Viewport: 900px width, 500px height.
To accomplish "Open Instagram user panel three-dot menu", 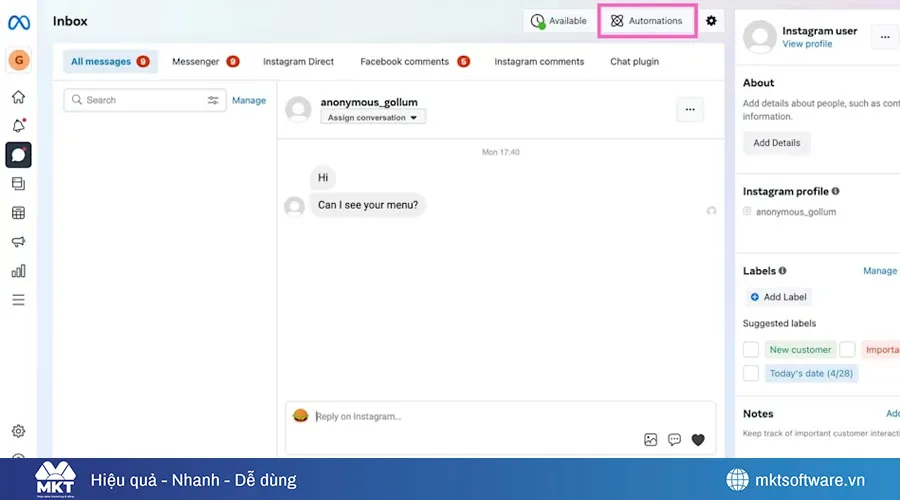I will click(x=885, y=37).
